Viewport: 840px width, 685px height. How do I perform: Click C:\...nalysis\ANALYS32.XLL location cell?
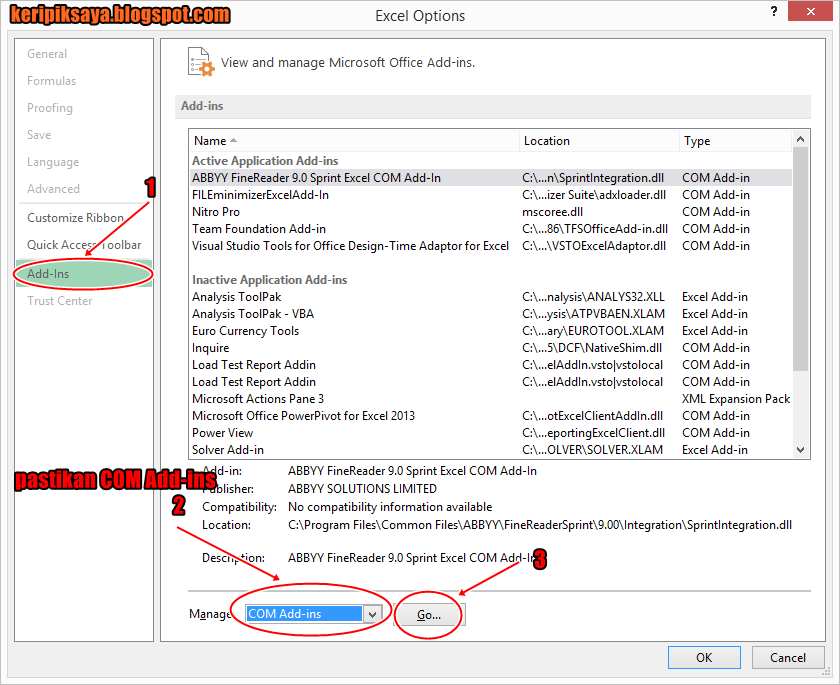[x=593, y=297]
